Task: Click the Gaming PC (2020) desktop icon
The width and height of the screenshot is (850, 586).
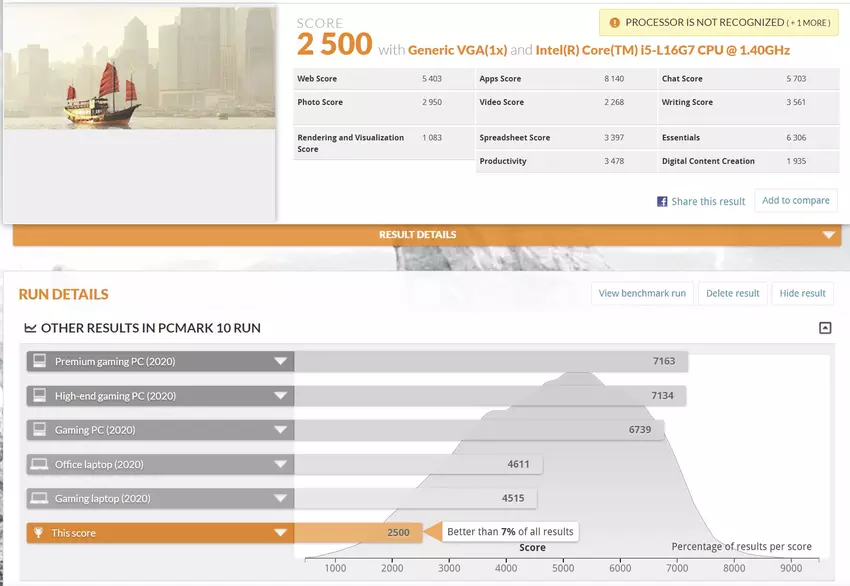Action: coord(40,430)
